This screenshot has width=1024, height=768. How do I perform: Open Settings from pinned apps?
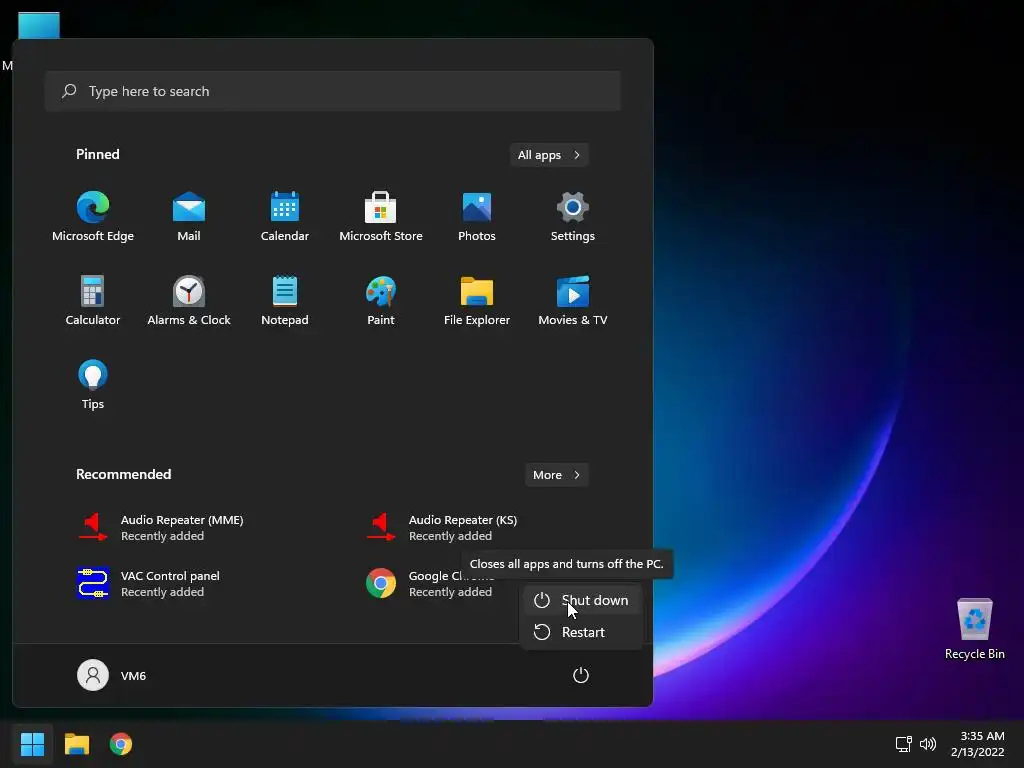573,217
